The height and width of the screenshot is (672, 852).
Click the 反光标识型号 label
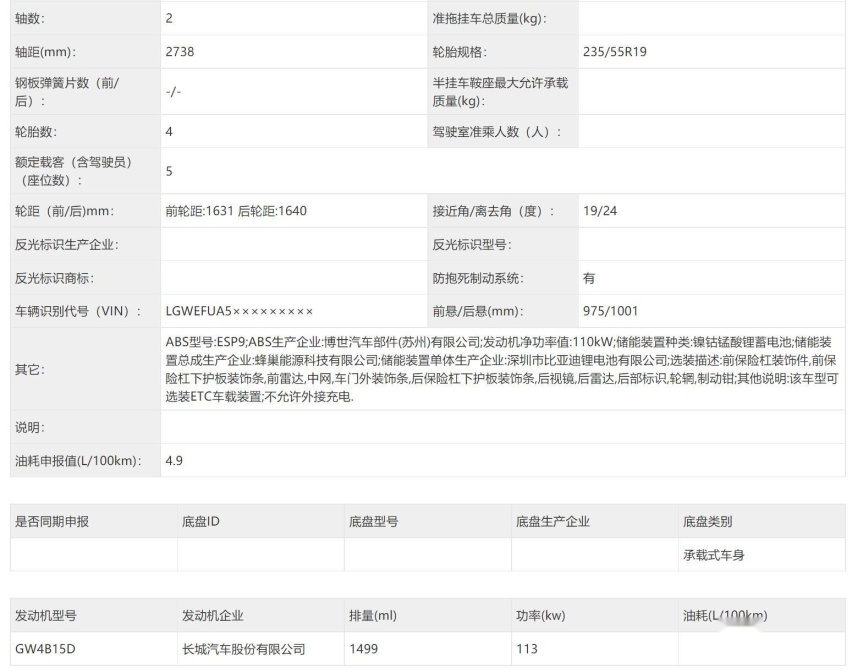[x=472, y=245]
